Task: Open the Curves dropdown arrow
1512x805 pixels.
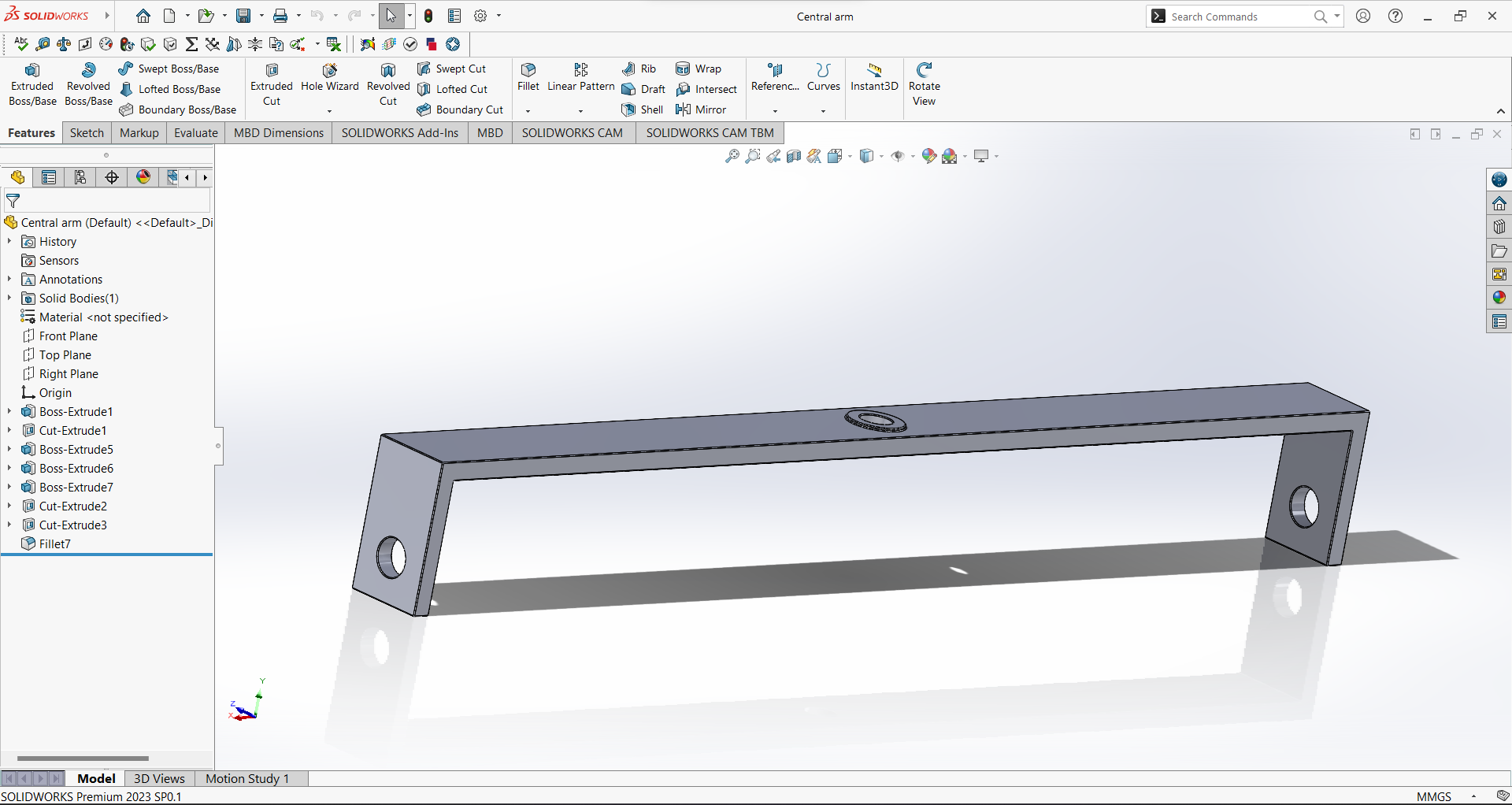Action: (x=823, y=111)
